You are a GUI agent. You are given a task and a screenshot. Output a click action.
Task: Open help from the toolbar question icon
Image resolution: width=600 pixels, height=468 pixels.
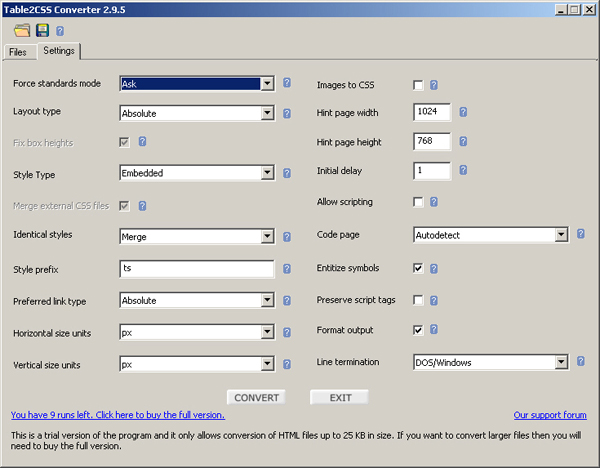(x=60, y=31)
